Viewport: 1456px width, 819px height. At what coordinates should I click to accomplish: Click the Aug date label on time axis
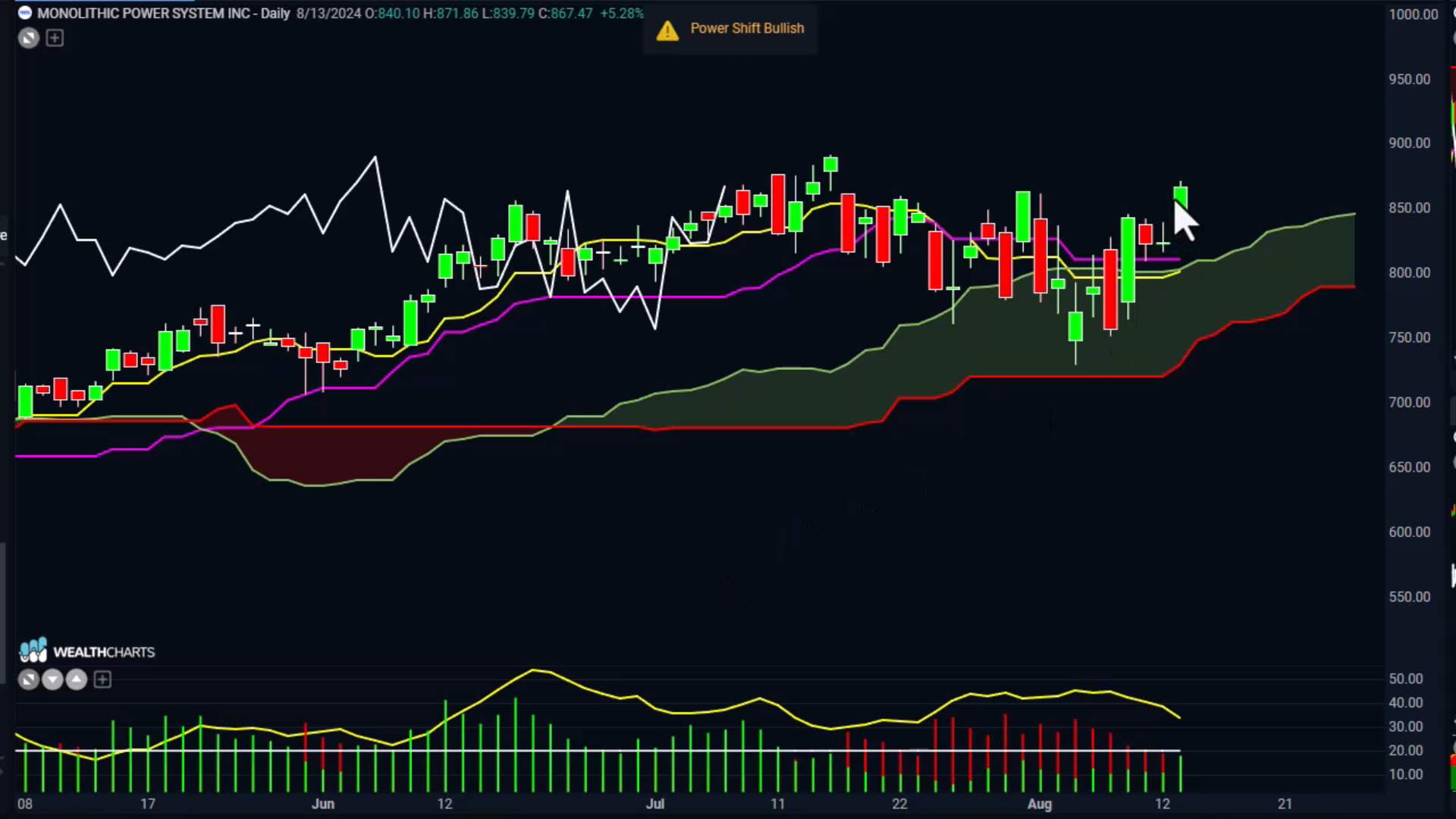pos(1040,804)
